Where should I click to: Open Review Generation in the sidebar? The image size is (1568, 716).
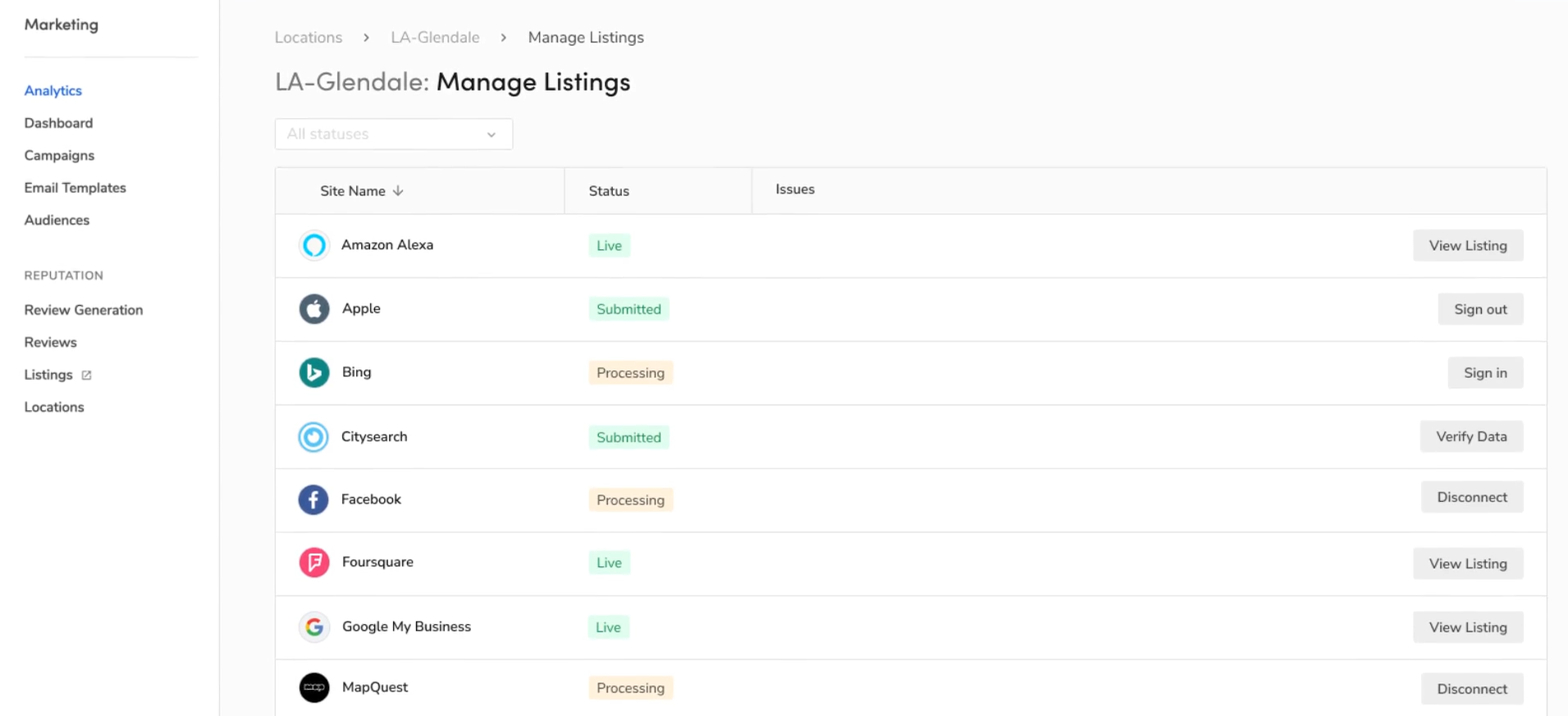(84, 310)
